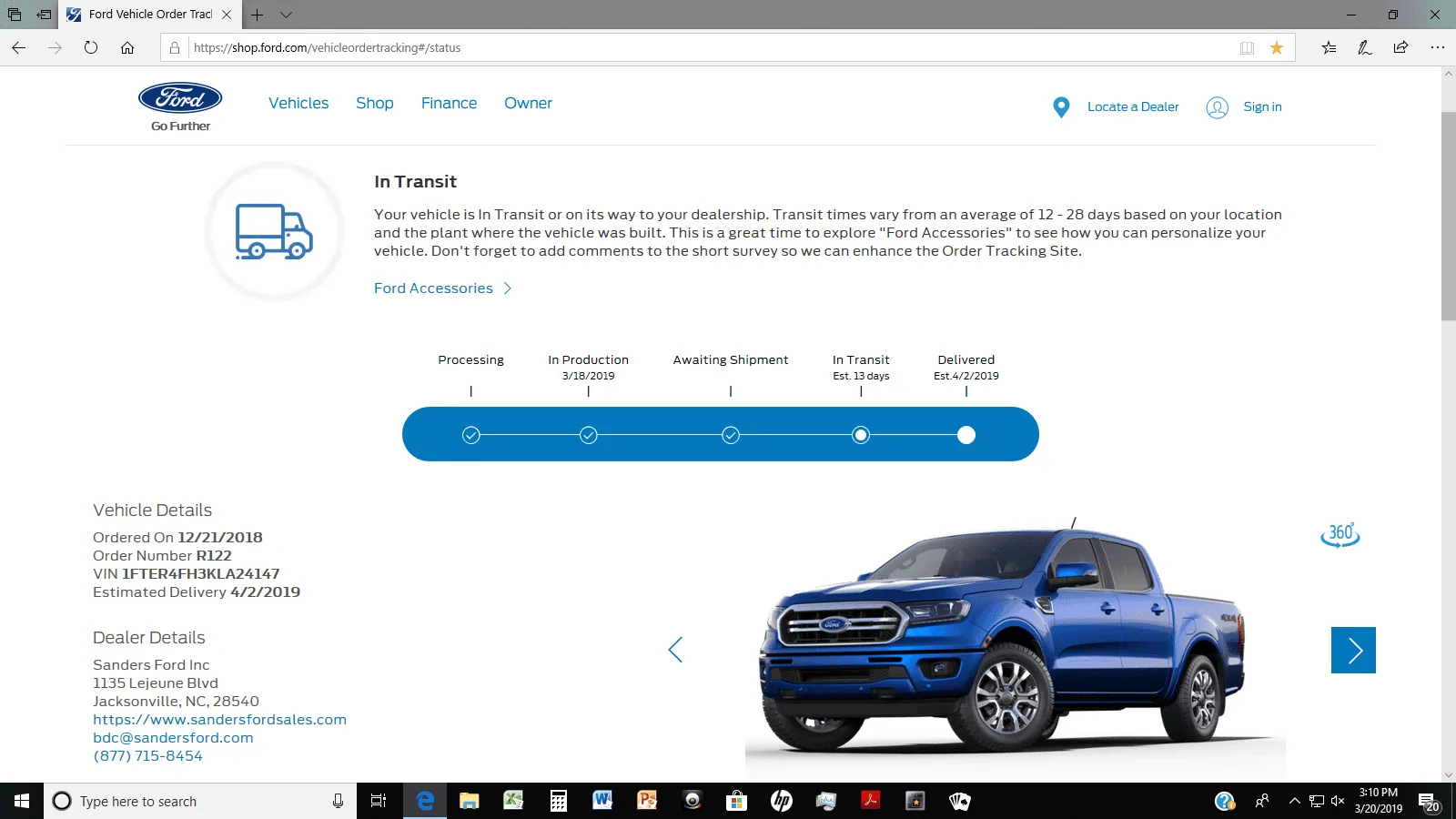Email the dealer at bdc@sandersford.com
The height and width of the screenshot is (819, 1456).
coord(173,738)
